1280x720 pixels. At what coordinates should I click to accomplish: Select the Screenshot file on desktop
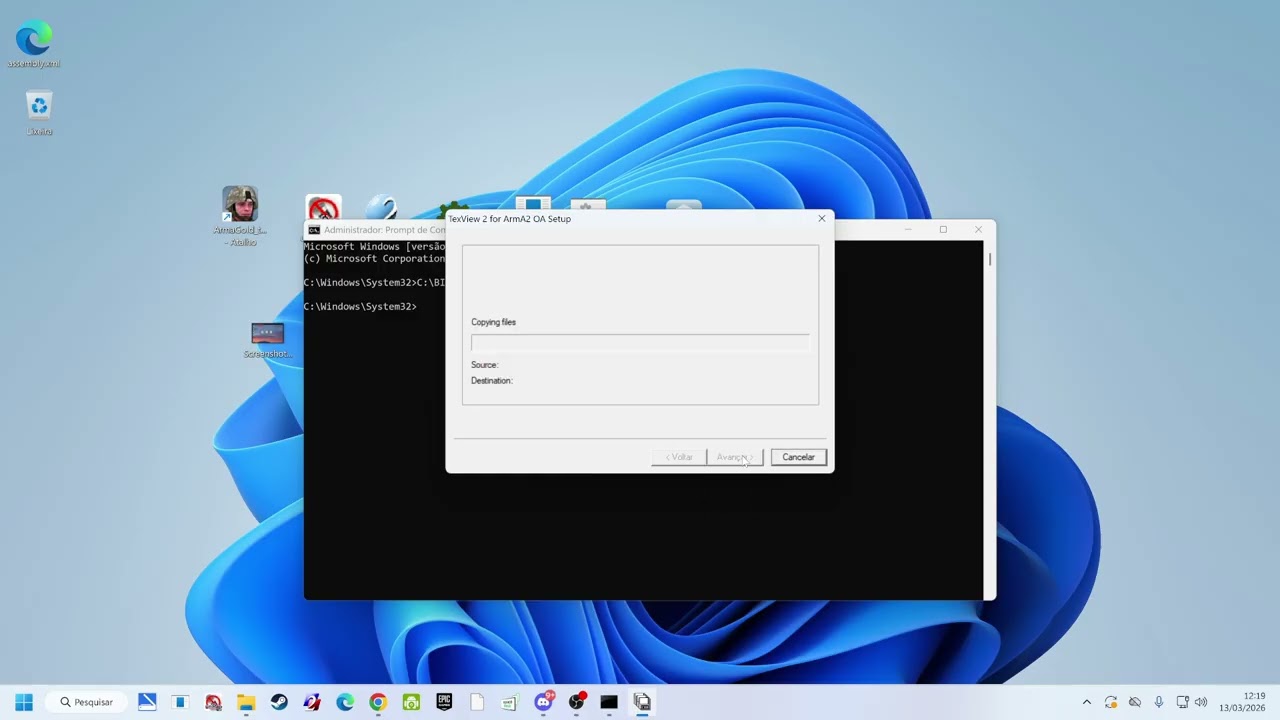click(x=268, y=340)
